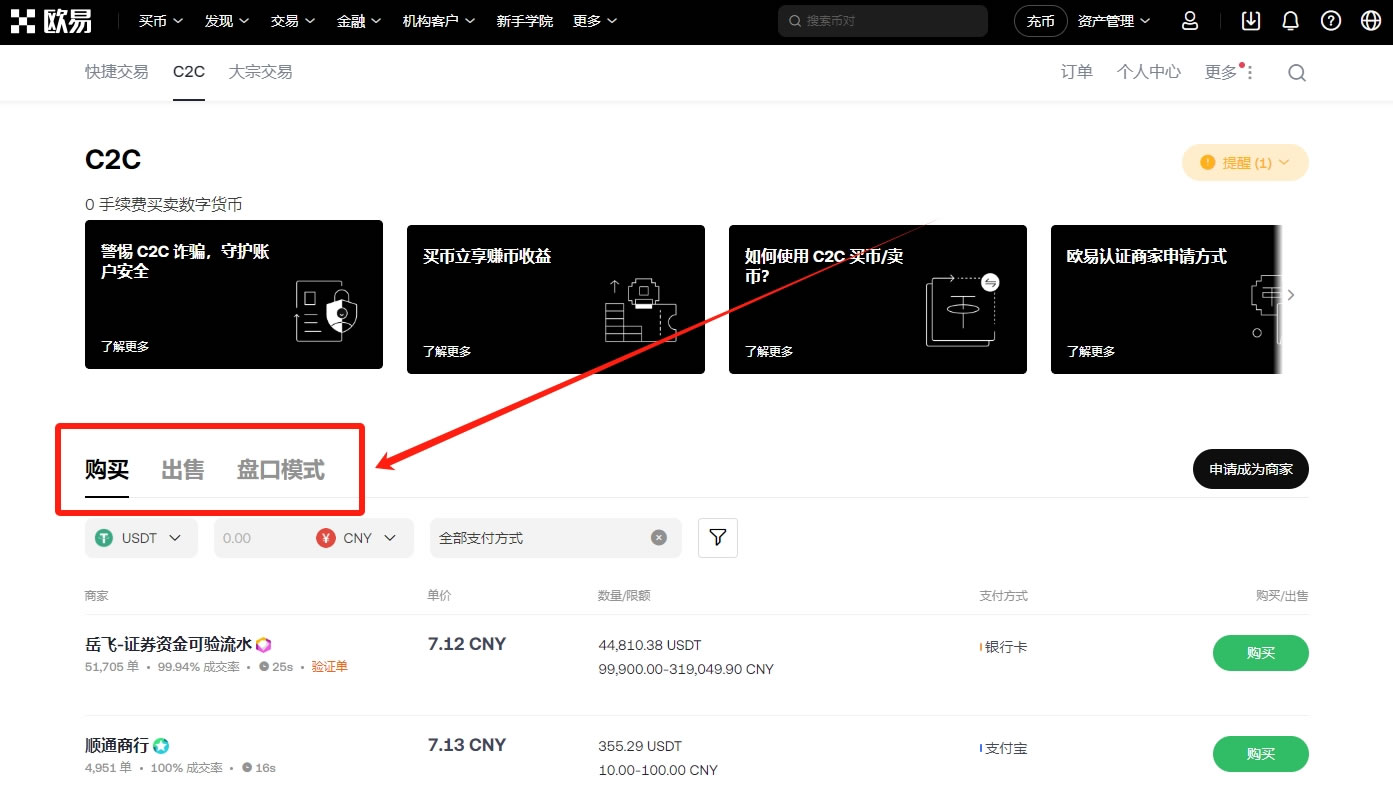Expand the USDT coin dropdown

pyautogui.click(x=141, y=538)
